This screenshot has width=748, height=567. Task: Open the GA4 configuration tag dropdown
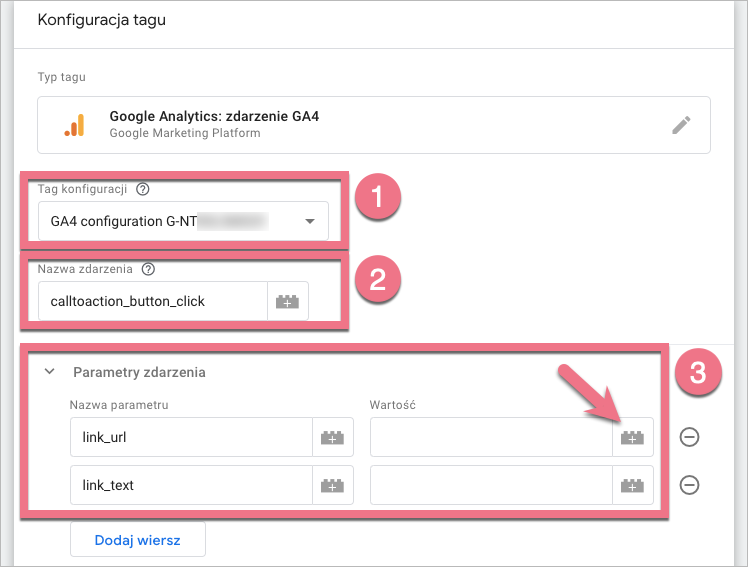(x=310, y=221)
